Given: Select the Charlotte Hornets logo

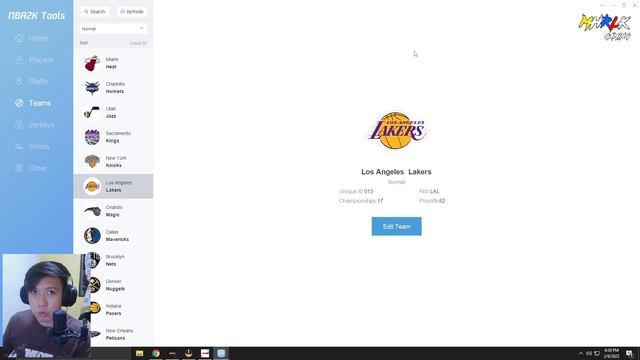Looking at the screenshot, I should [x=92, y=88].
